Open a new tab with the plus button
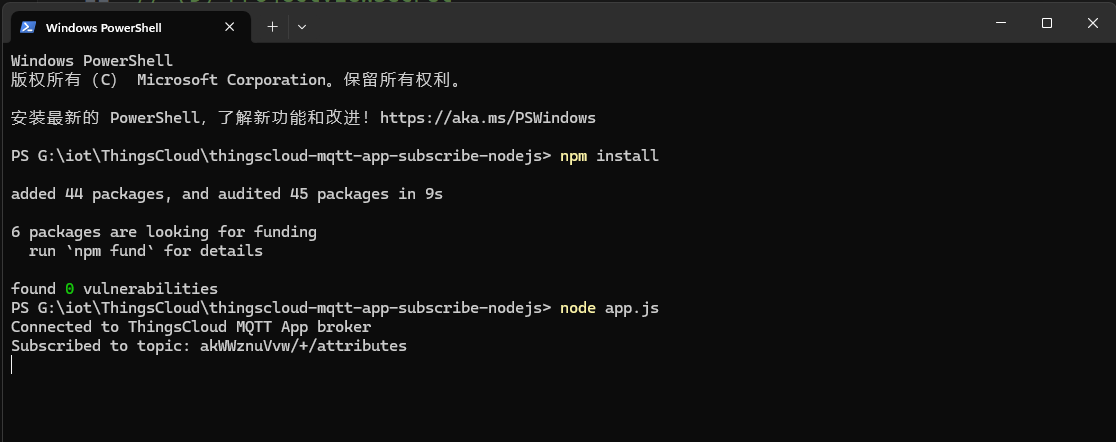This screenshot has width=1116, height=442. pyautogui.click(x=272, y=27)
